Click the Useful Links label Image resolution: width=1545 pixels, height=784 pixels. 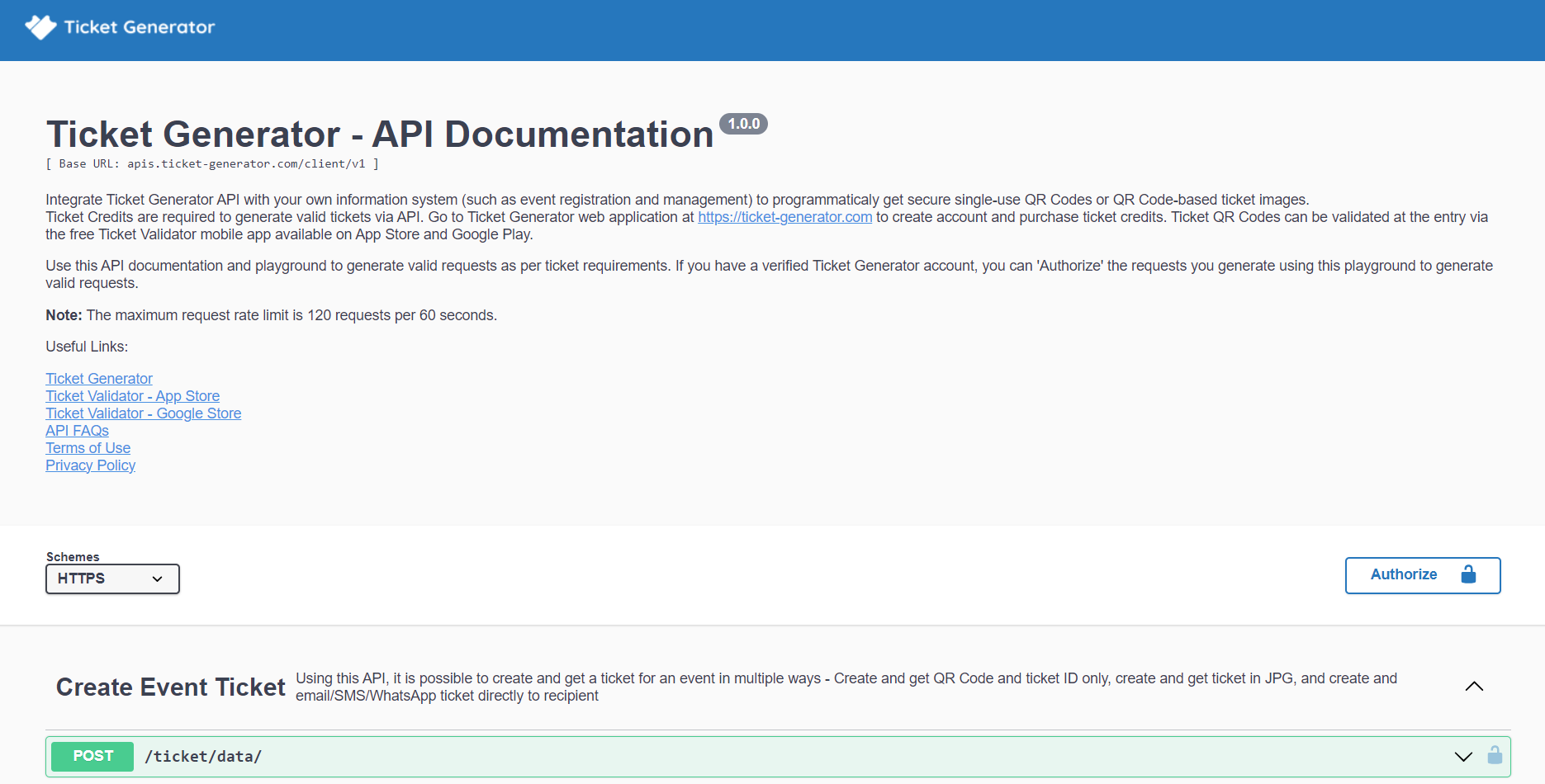(87, 347)
